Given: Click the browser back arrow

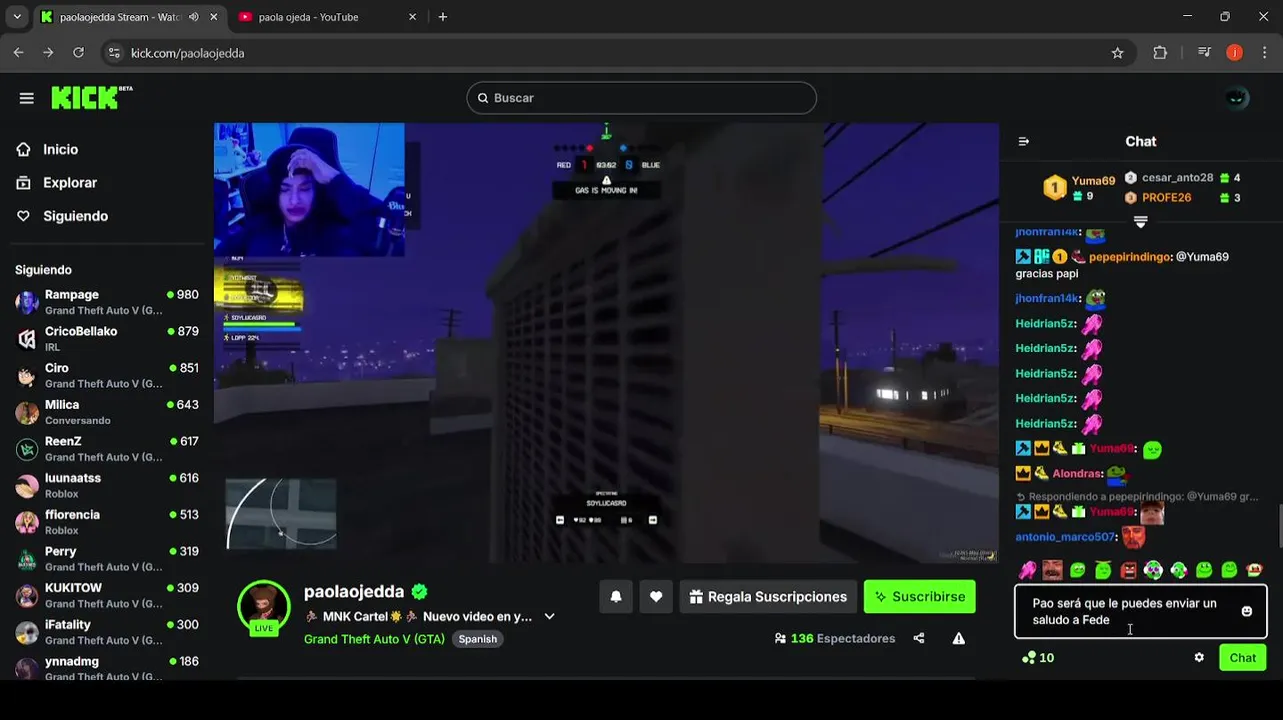Looking at the screenshot, I should coord(18,53).
